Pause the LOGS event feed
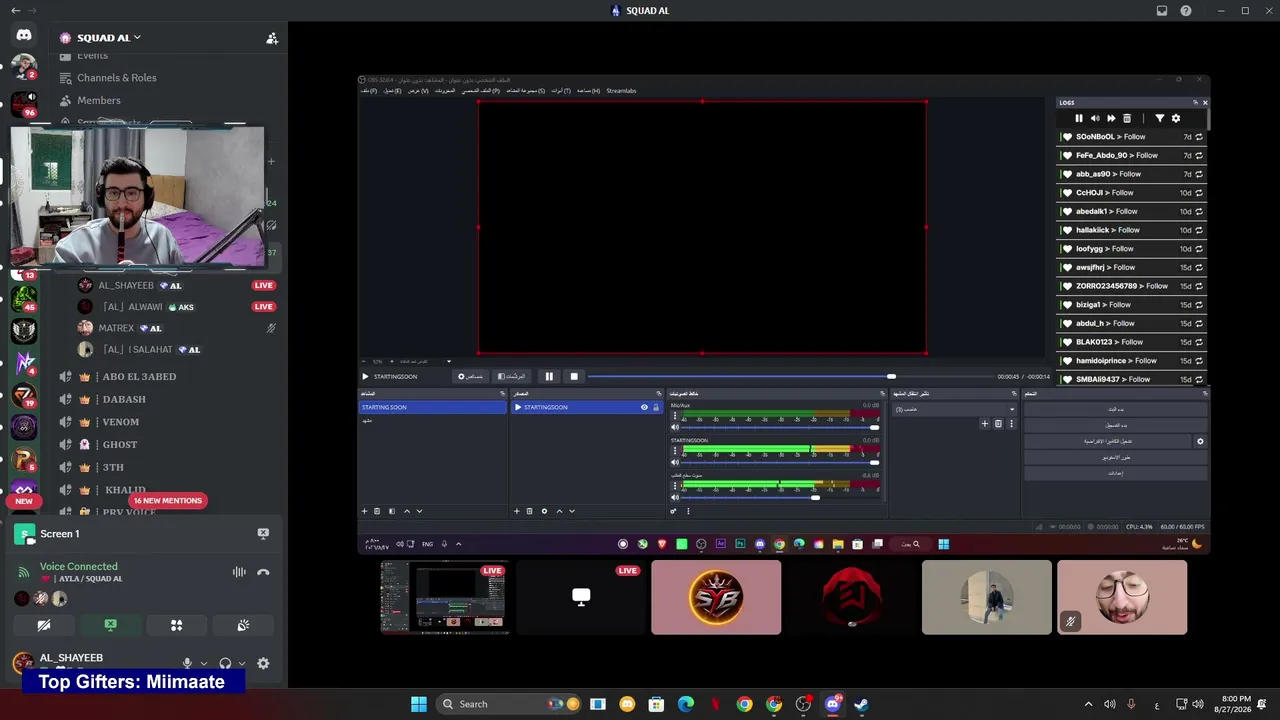The height and width of the screenshot is (720, 1280). tap(1079, 118)
